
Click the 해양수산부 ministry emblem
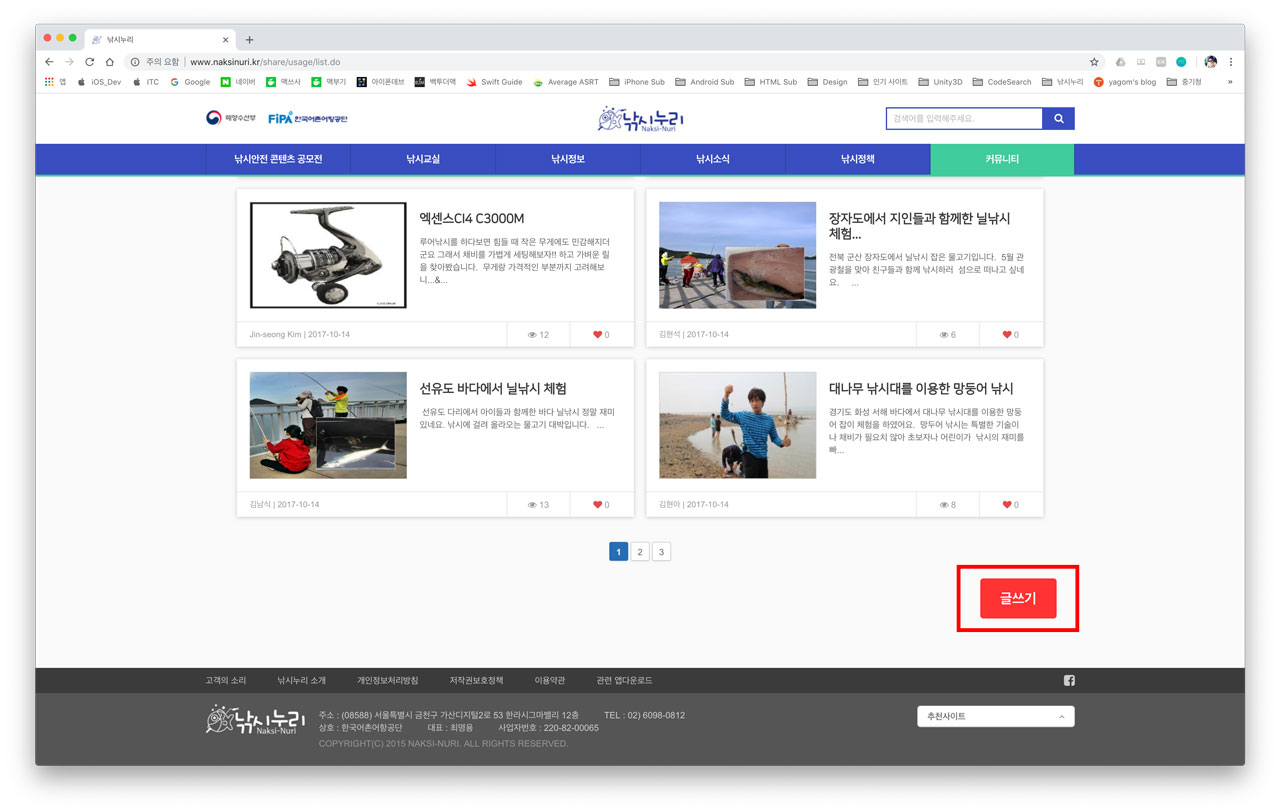tap(228, 116)
